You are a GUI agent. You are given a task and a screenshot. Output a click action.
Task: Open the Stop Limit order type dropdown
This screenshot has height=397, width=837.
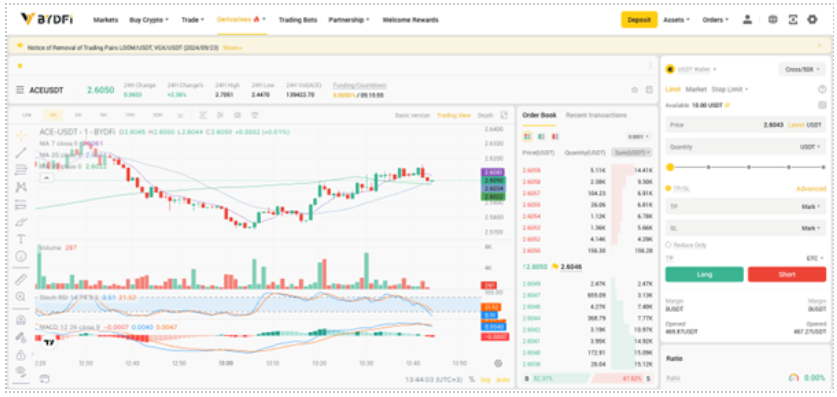click(x=730, y=89)
